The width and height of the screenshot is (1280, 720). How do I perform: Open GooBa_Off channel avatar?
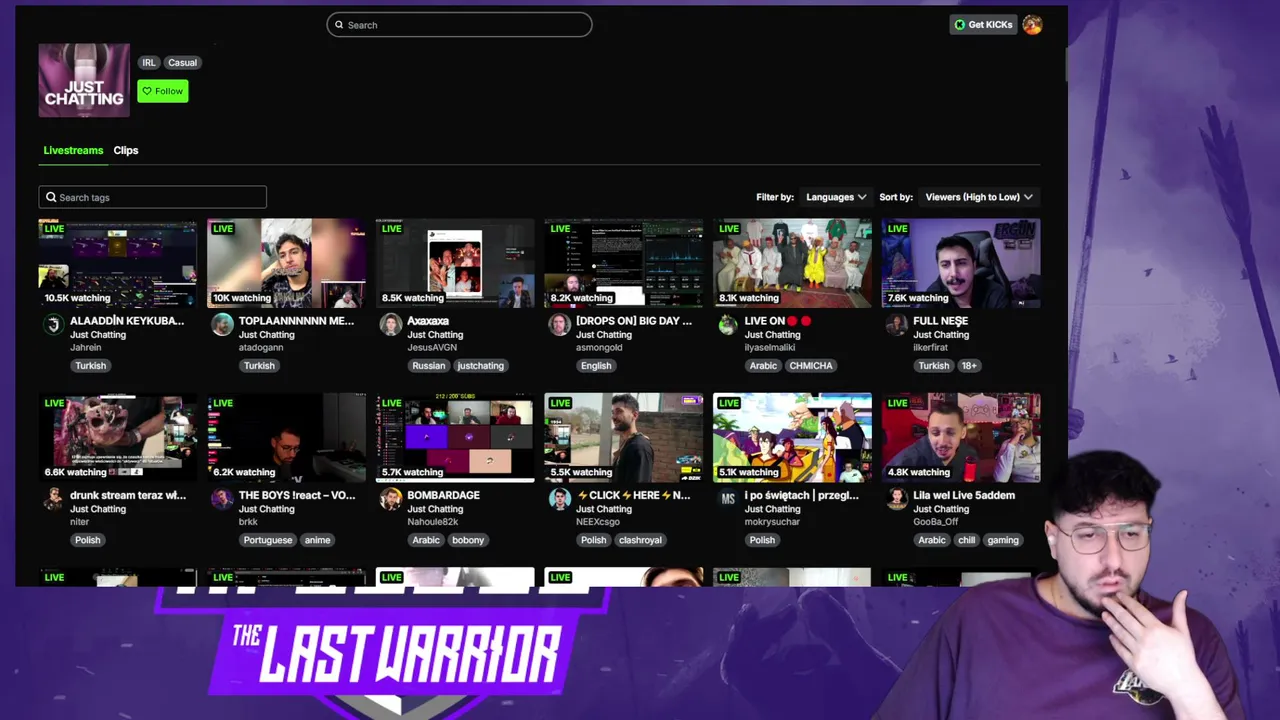click(897, 498)
